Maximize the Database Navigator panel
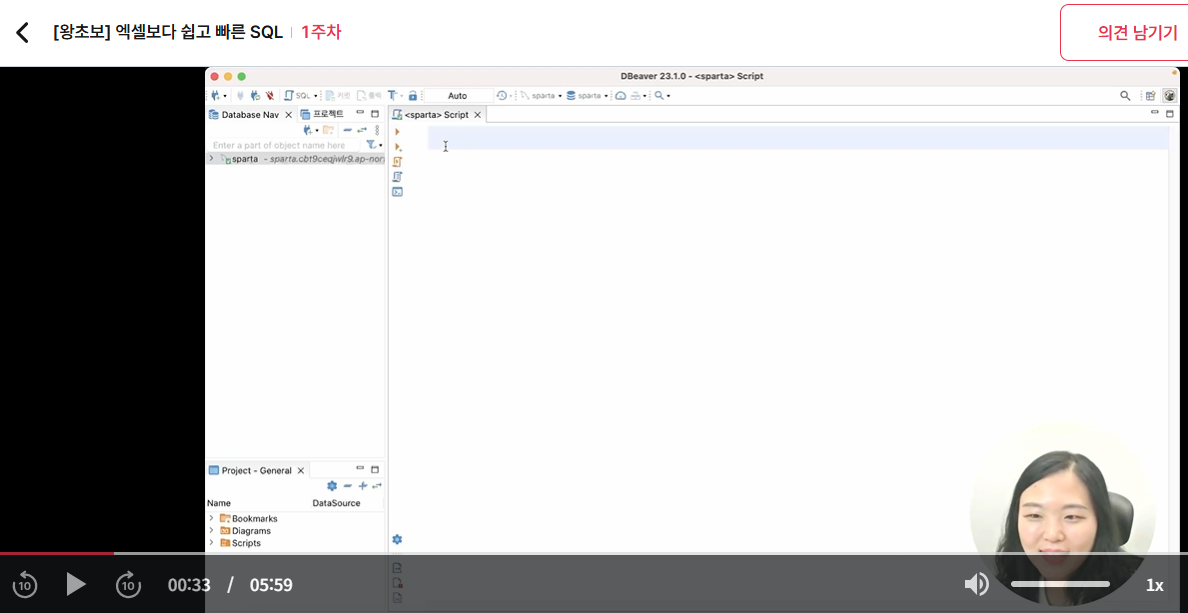 [375, 114]
